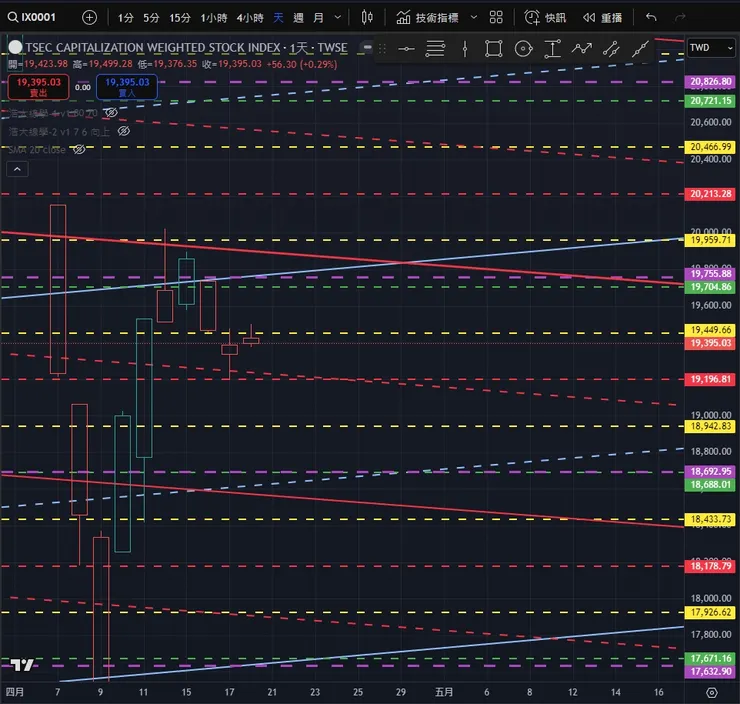
Task: Toggle visibility of first 海大線學 indicator
Action: coord(111,112)
